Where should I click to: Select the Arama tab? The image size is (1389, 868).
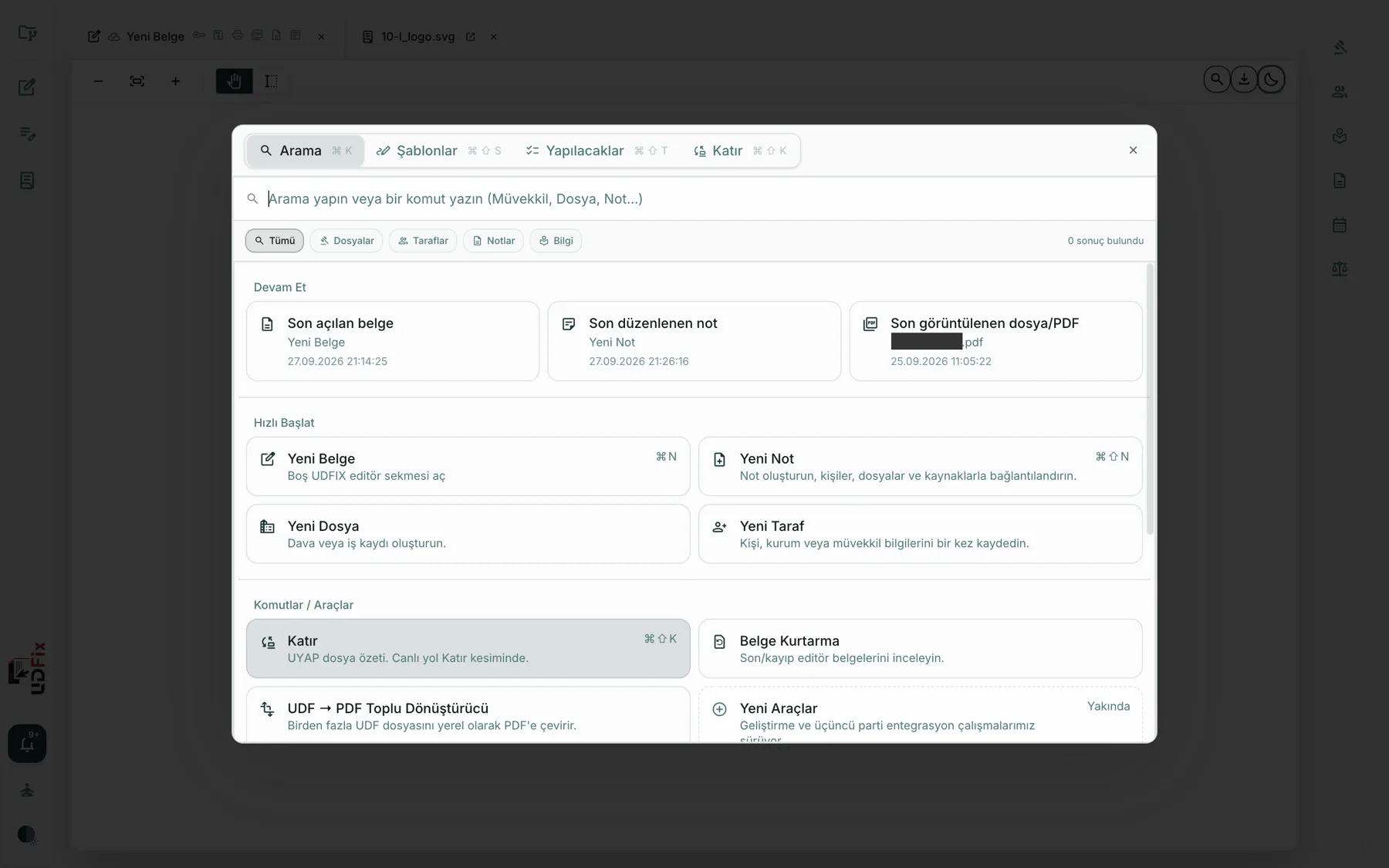pos(306,150)
